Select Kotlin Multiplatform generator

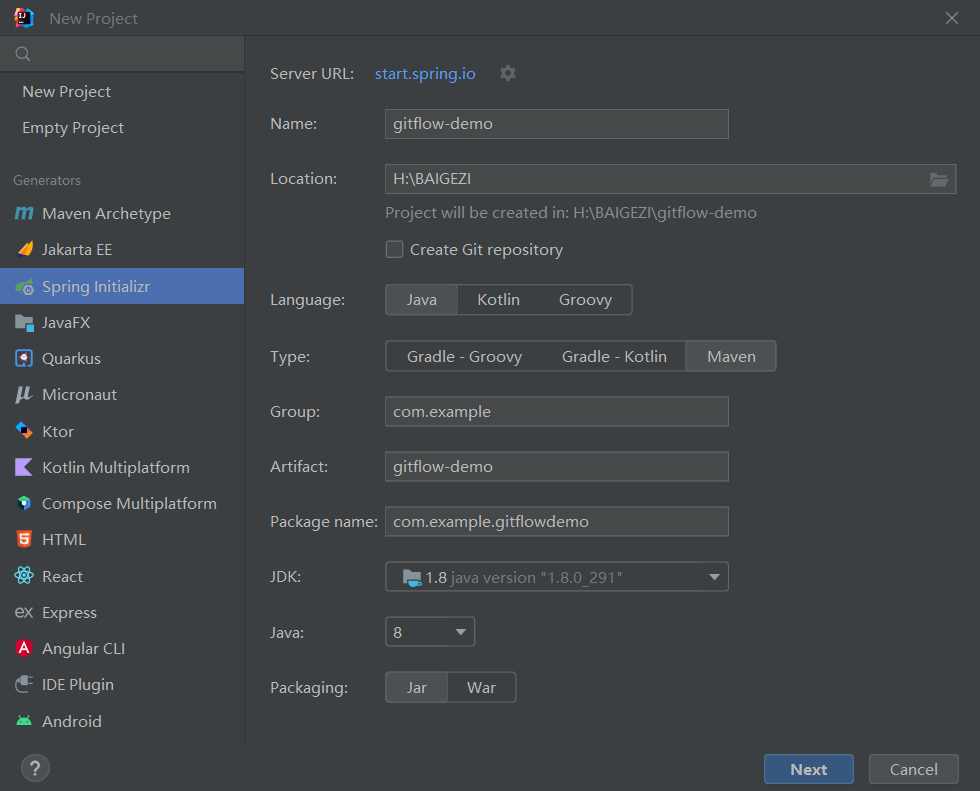[x=116, y=467]
